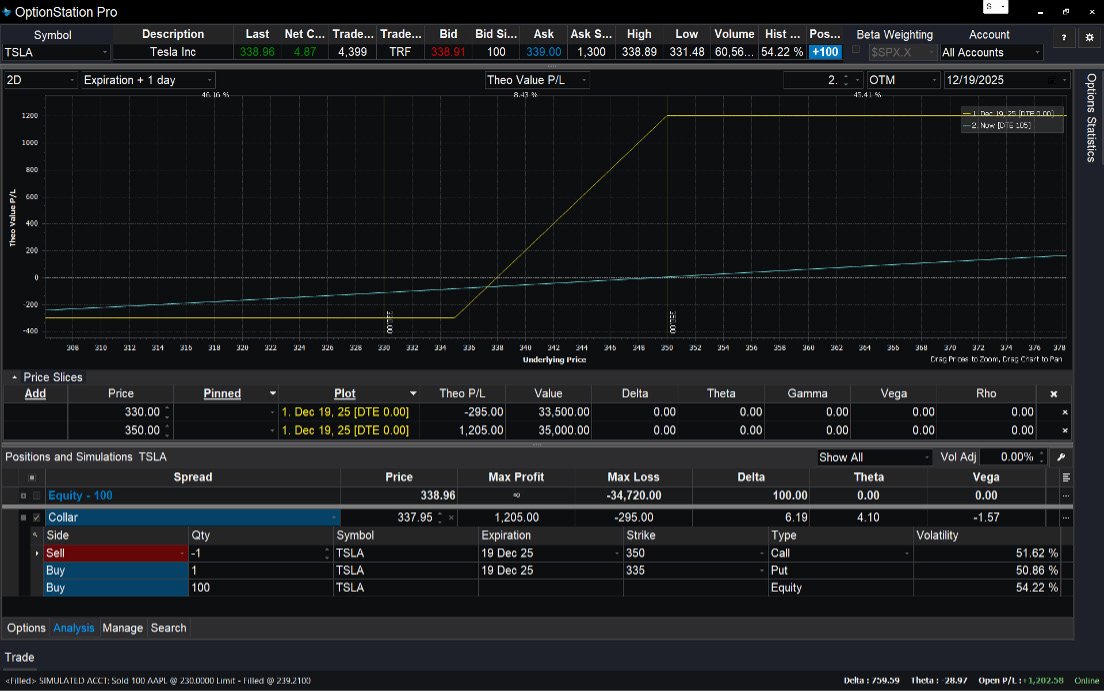Open the calendar icon in date field
The height and width of the screenshot is (692, 1104).
1051,80
